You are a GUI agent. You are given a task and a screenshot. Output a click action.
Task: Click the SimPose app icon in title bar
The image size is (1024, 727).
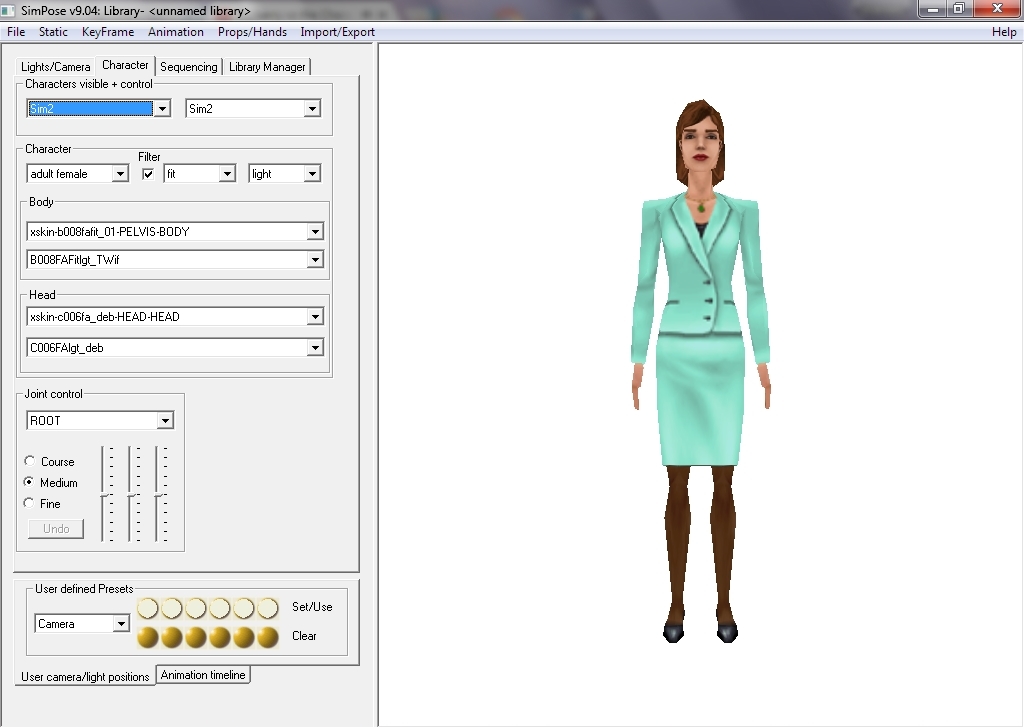pos(9,10)
